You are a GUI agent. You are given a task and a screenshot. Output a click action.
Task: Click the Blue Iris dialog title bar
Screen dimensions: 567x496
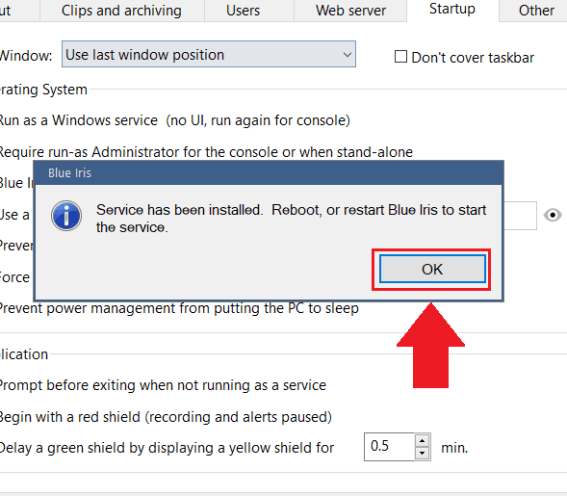269,173
